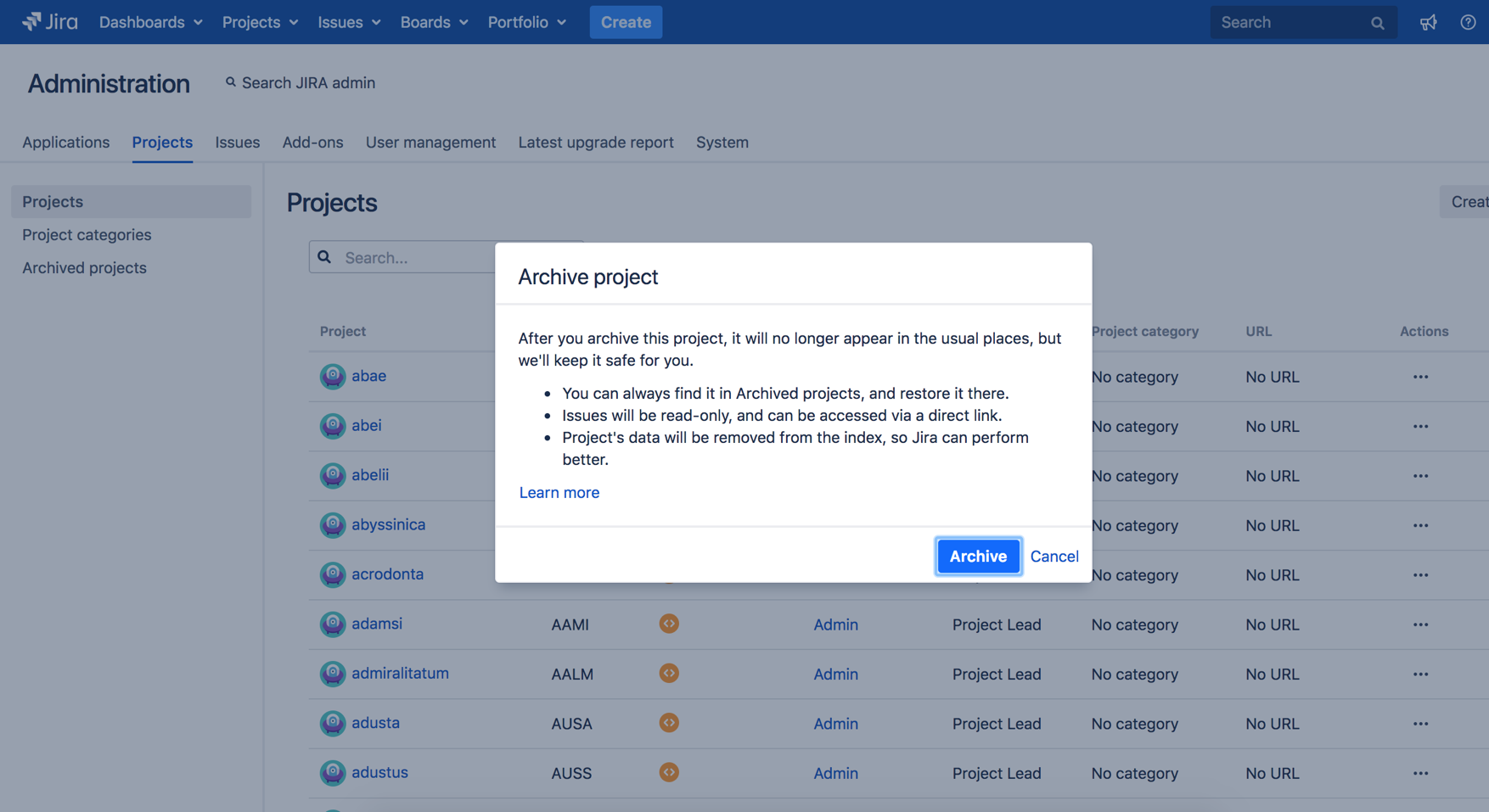Click the announcements megaphone icon
The image size is (1489, 812).
(x=1428, y=23)
